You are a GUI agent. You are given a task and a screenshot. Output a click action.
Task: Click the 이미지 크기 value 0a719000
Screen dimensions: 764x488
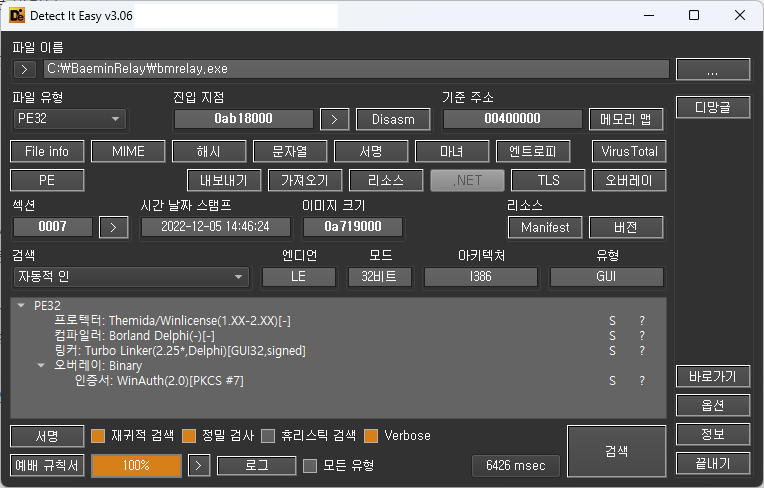[x=353, y=227]
